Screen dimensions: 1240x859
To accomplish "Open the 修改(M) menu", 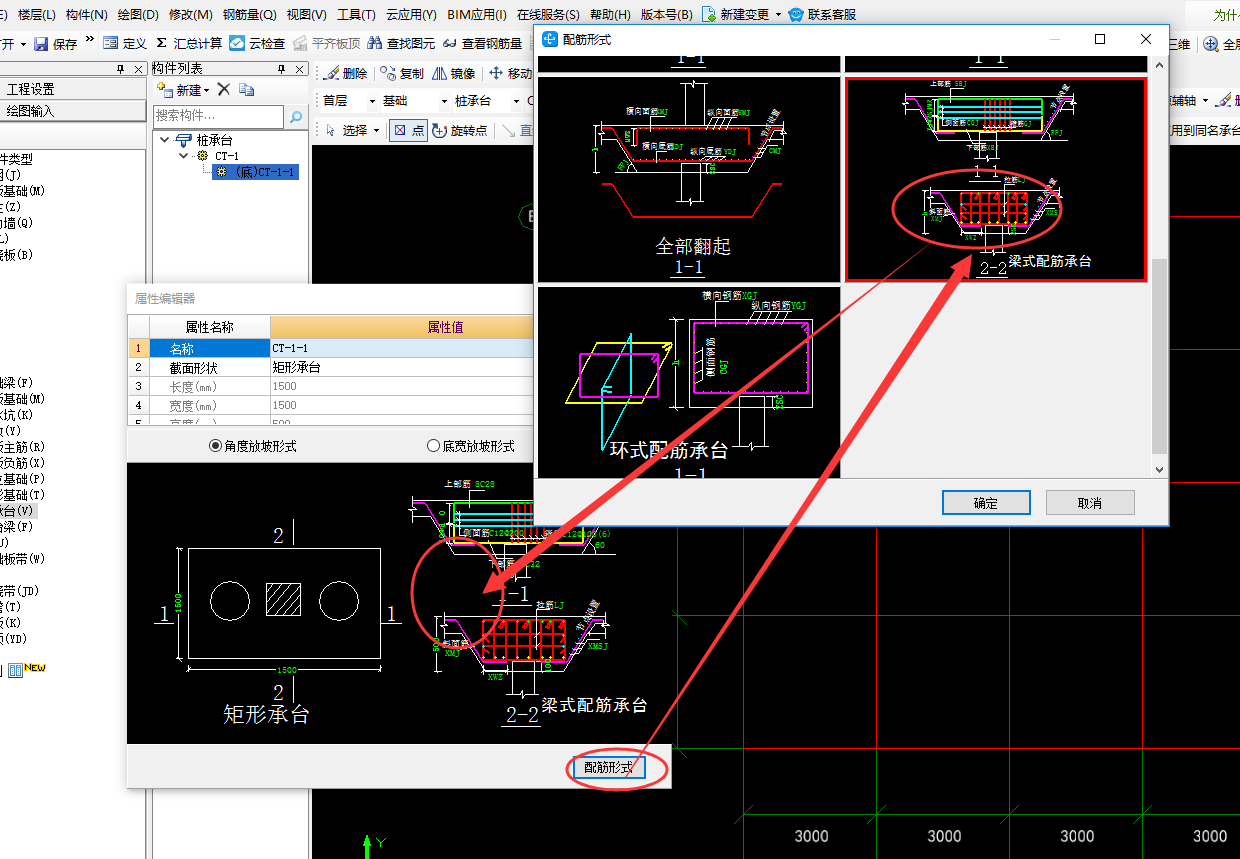I will 190,15.
